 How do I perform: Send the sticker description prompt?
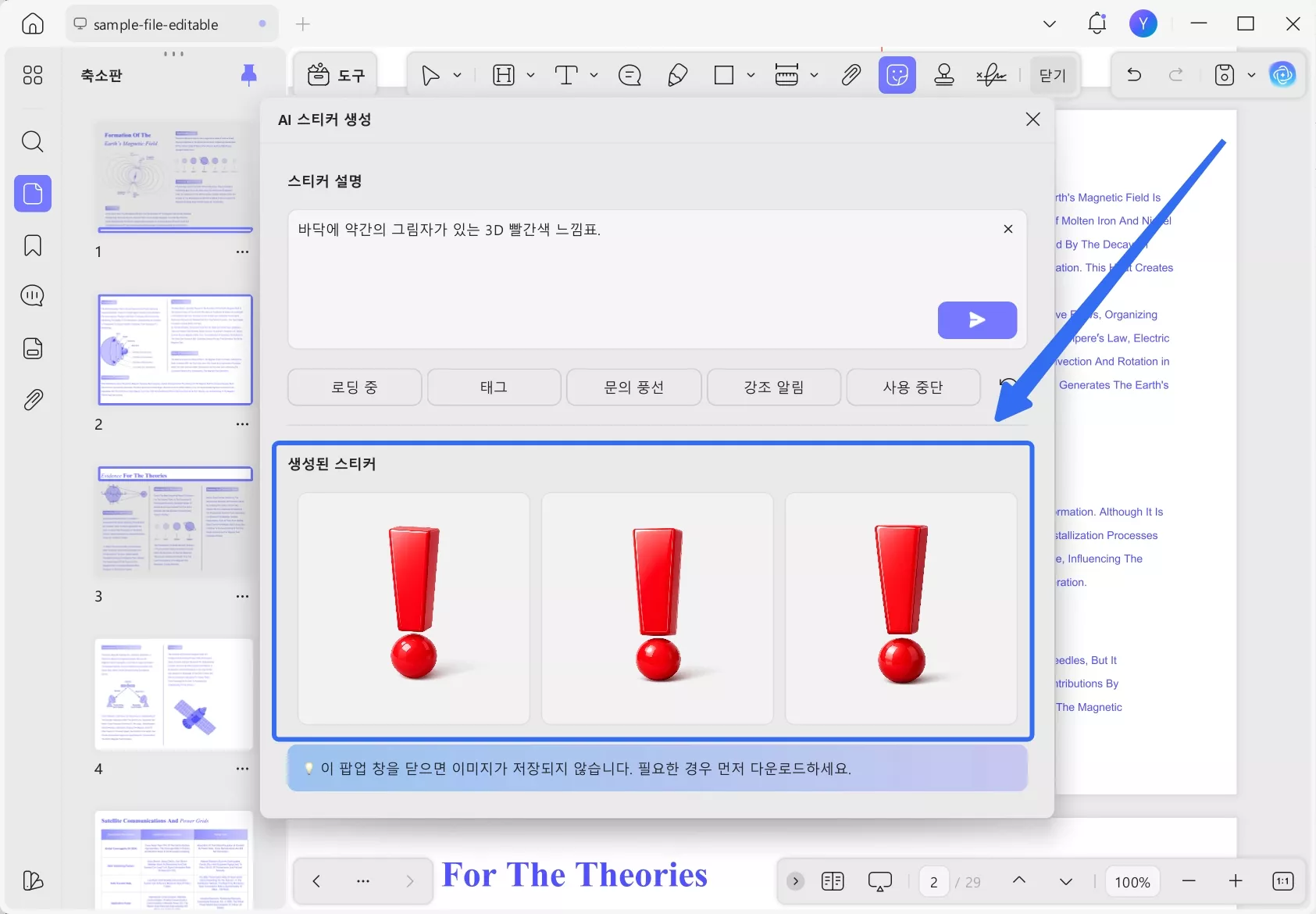point(977,320)
